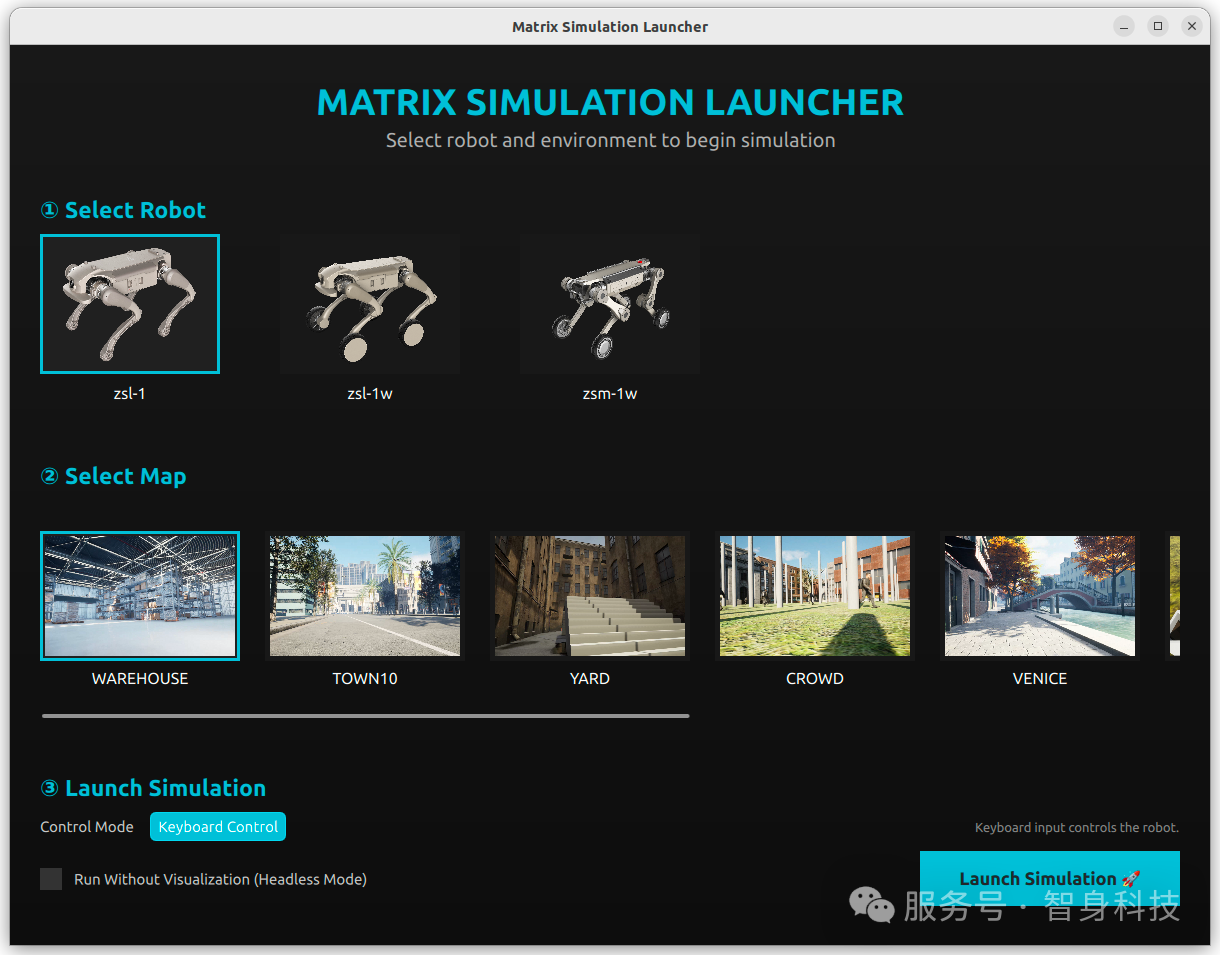This screenshot has width=1220, height=955.
Task: Maximize the launcher window
Action: 1158,27
